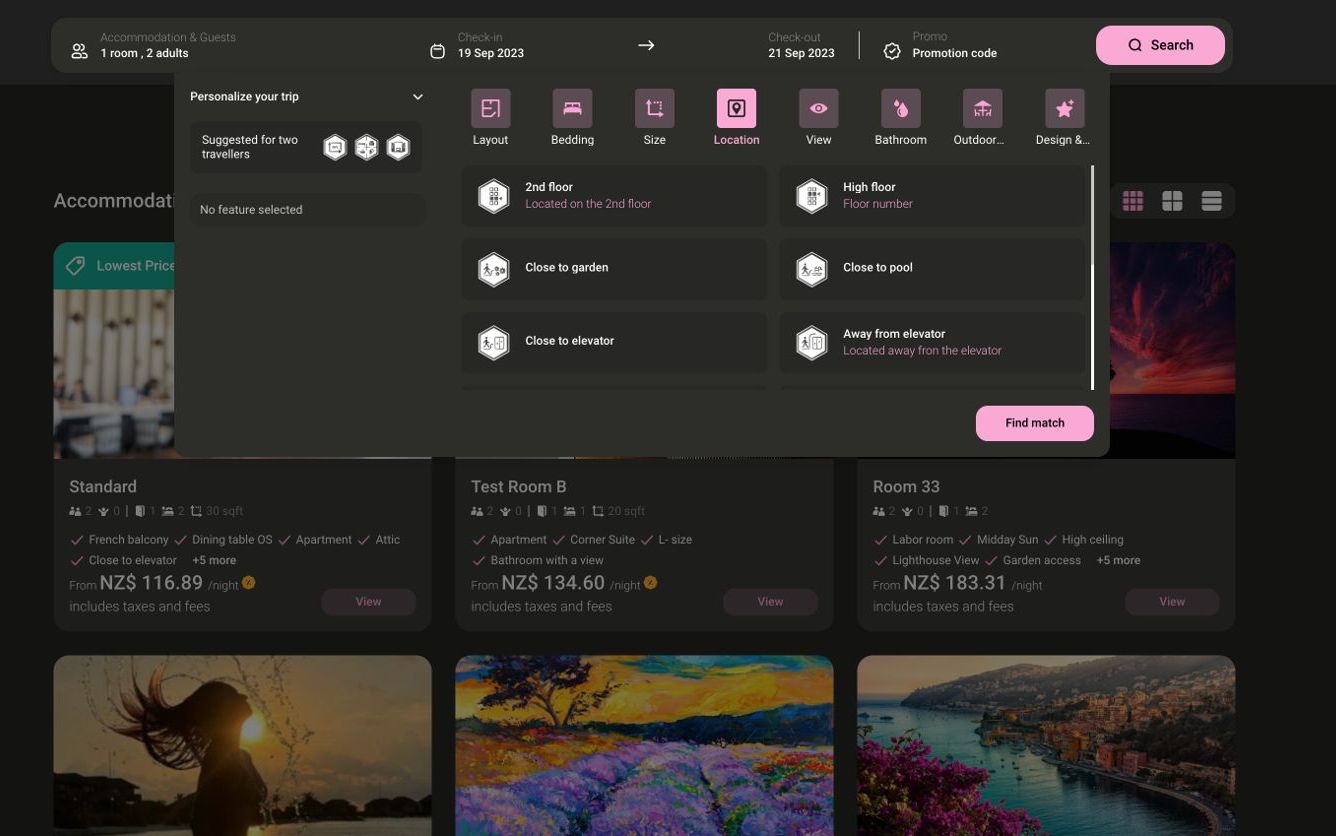Toggle the Close to elevator feature
This screenshot has width=1336, height=836.
pos(614,342)
